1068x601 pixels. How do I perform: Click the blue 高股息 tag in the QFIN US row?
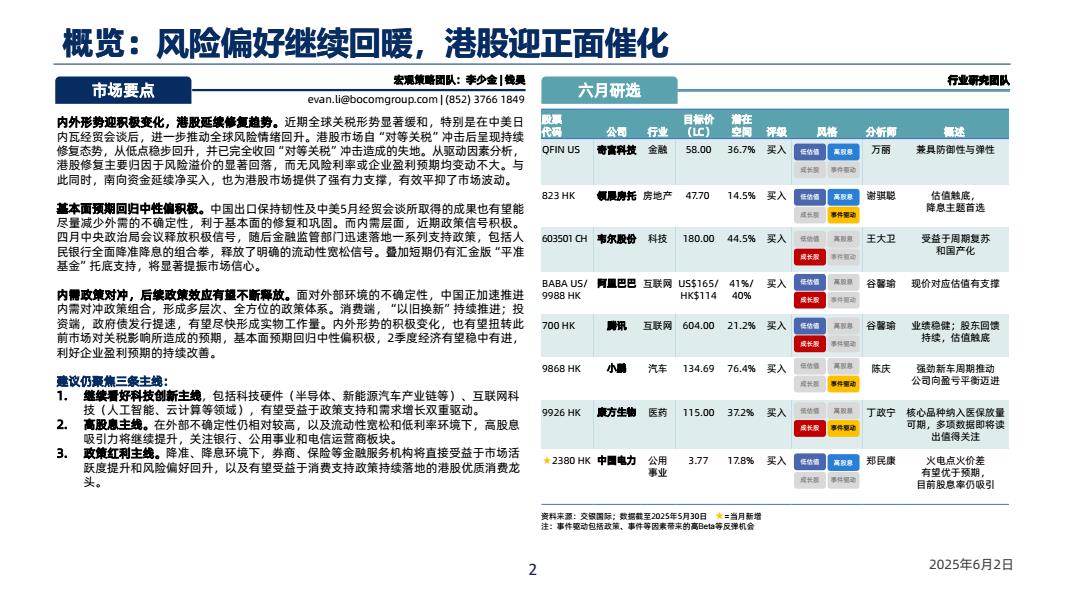click(843, 152)
